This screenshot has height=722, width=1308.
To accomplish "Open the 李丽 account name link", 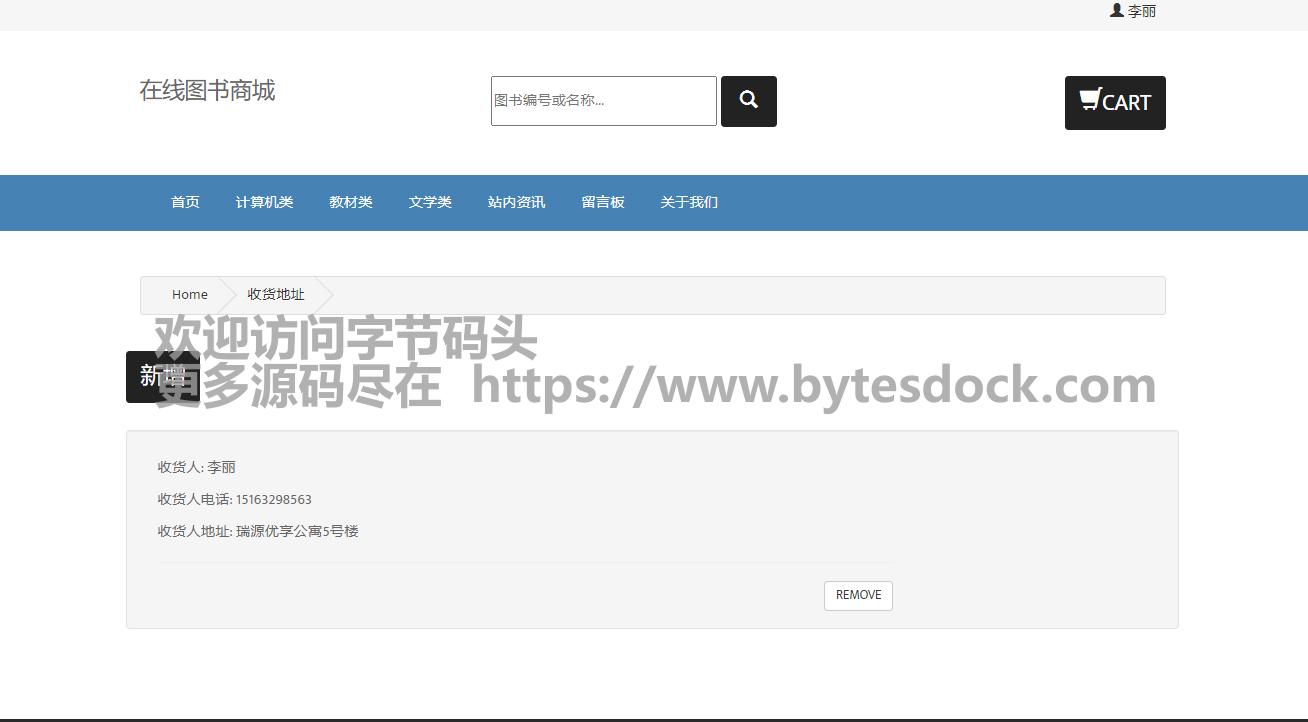I will (x=1142, y=11).
